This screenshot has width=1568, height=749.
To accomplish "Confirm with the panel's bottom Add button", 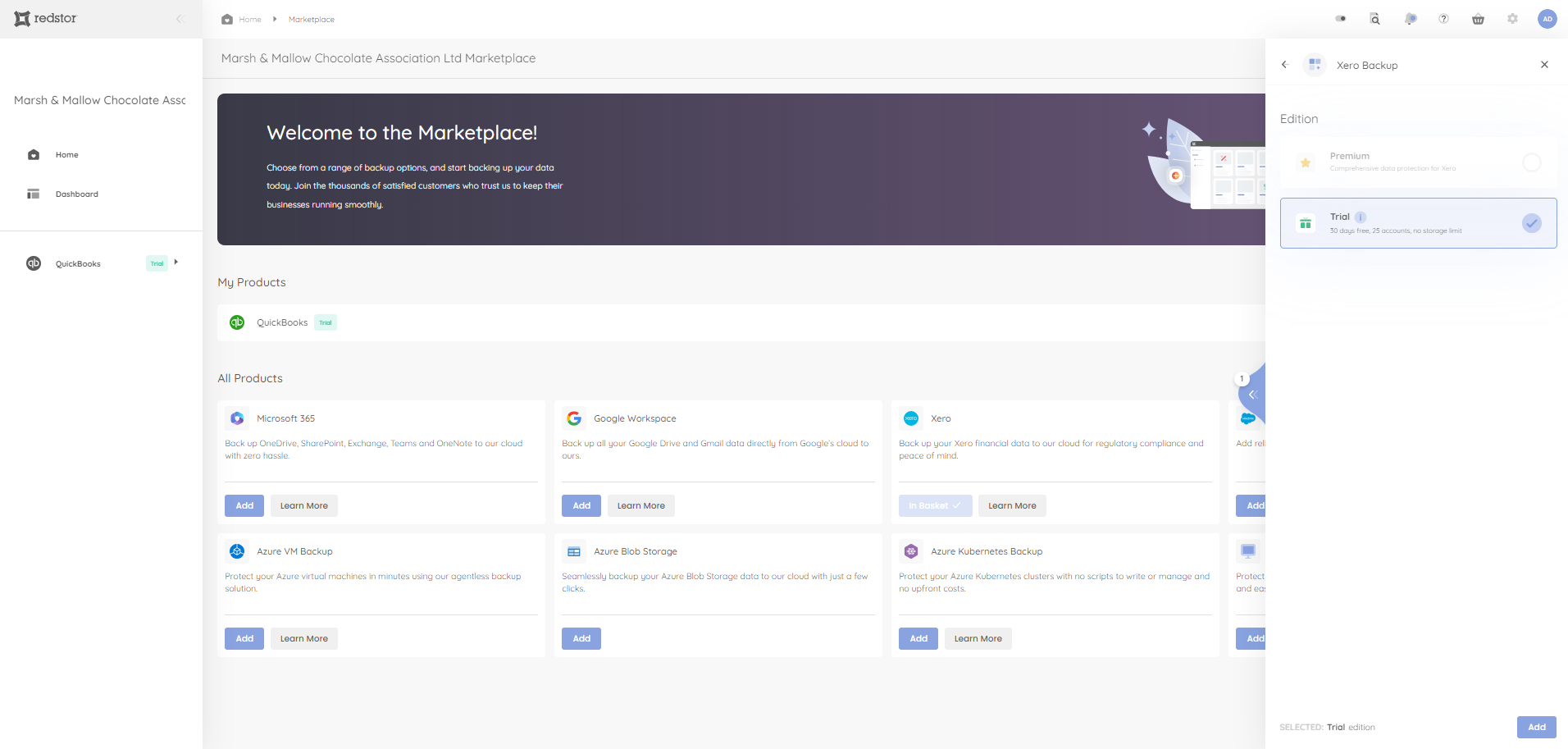I will (x=1536, y=727).
